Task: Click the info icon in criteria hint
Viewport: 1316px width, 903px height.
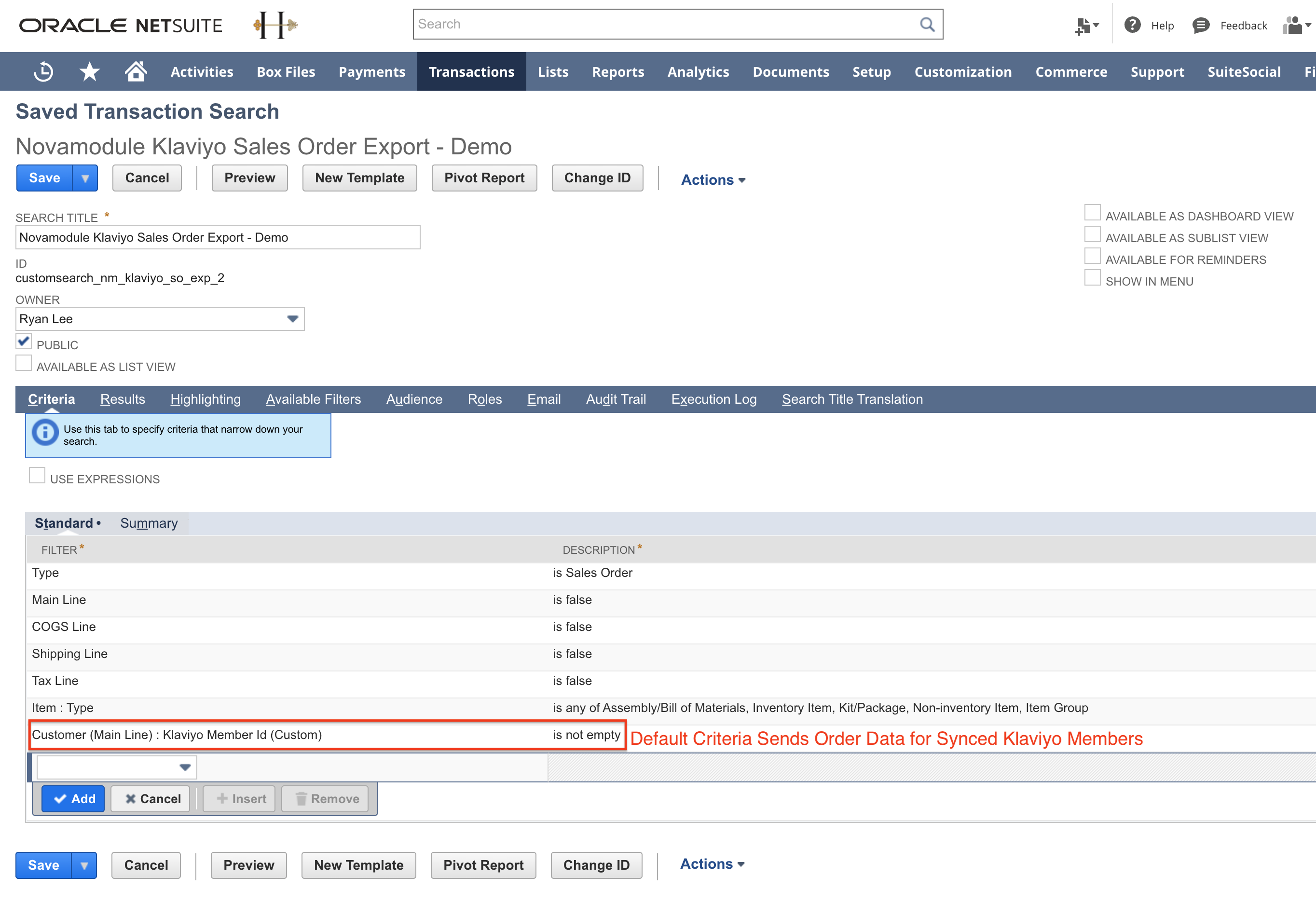Action: tap(45, 433)
